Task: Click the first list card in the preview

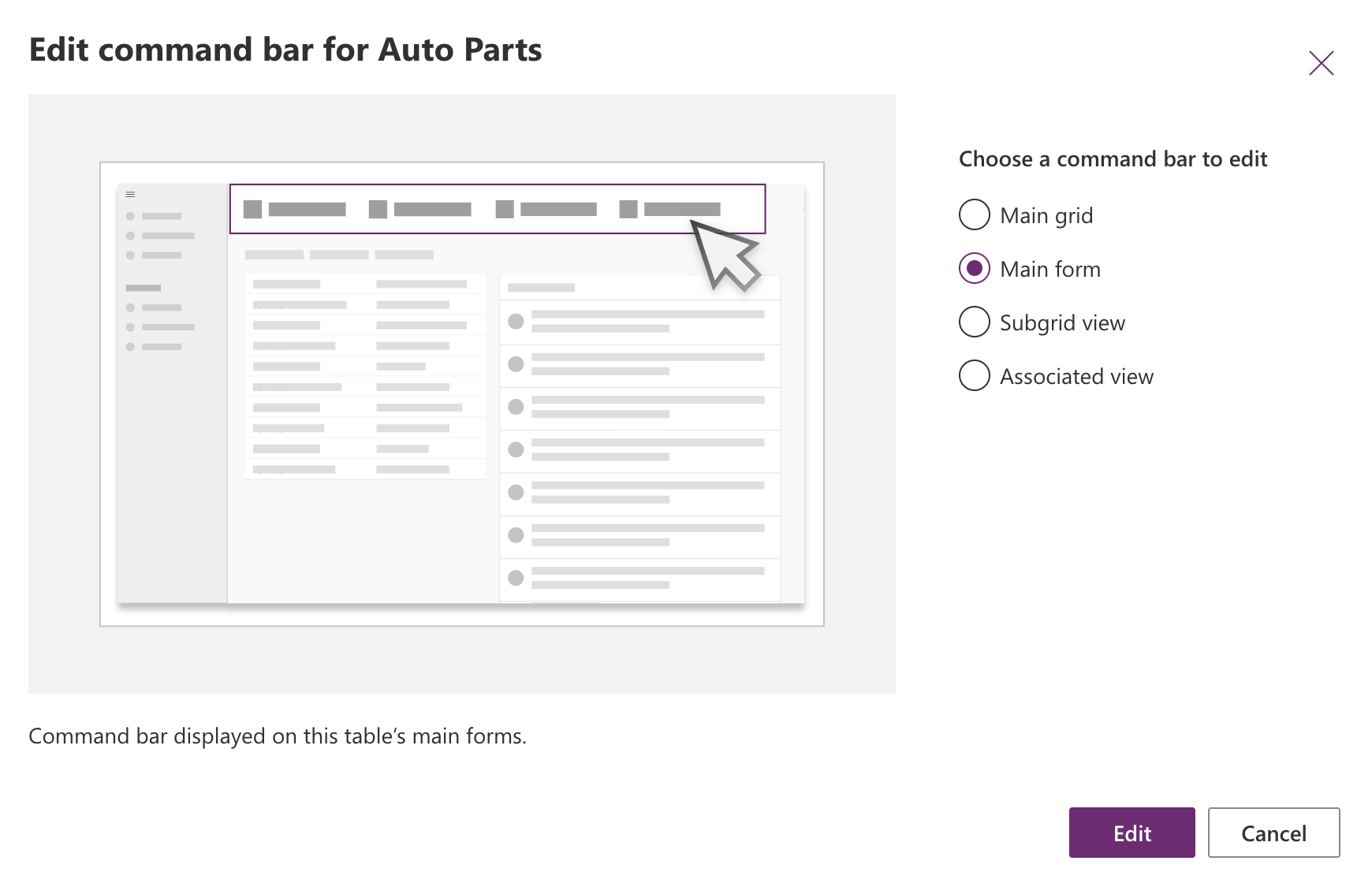Action: (639, 322)
